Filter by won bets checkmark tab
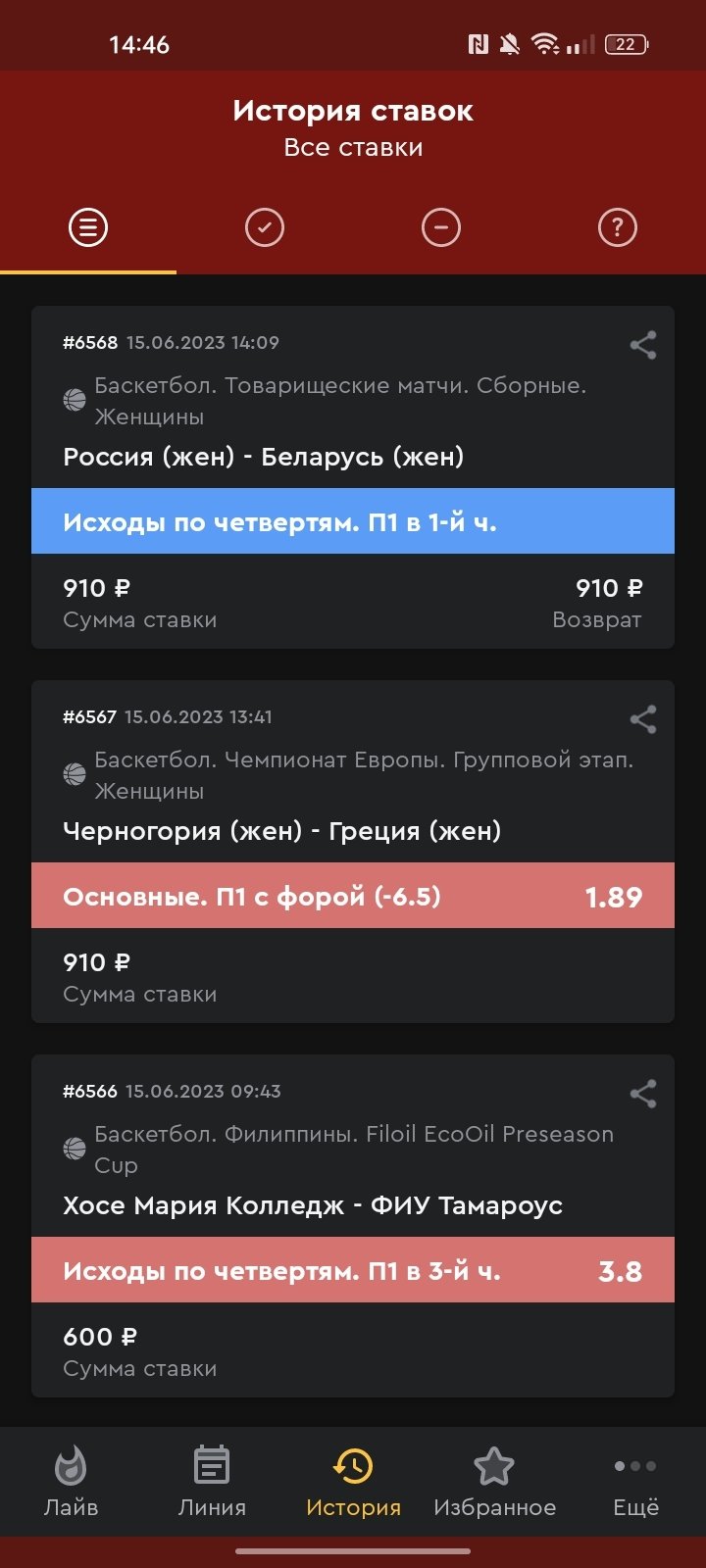 pos(265,227)
